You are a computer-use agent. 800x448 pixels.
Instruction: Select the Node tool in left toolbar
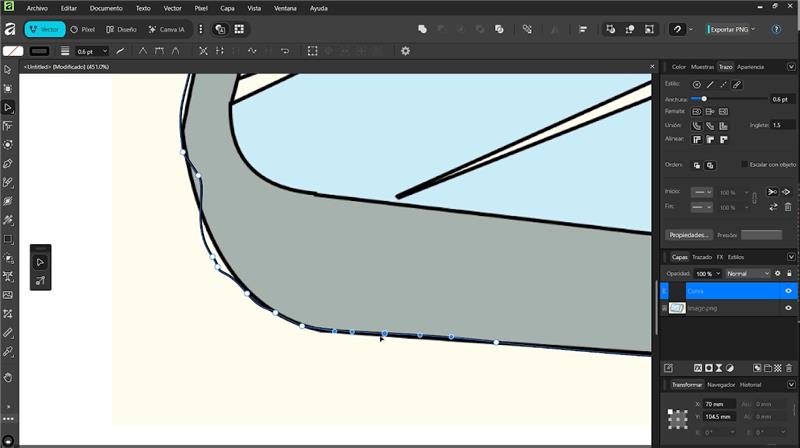tap(8, 107)
